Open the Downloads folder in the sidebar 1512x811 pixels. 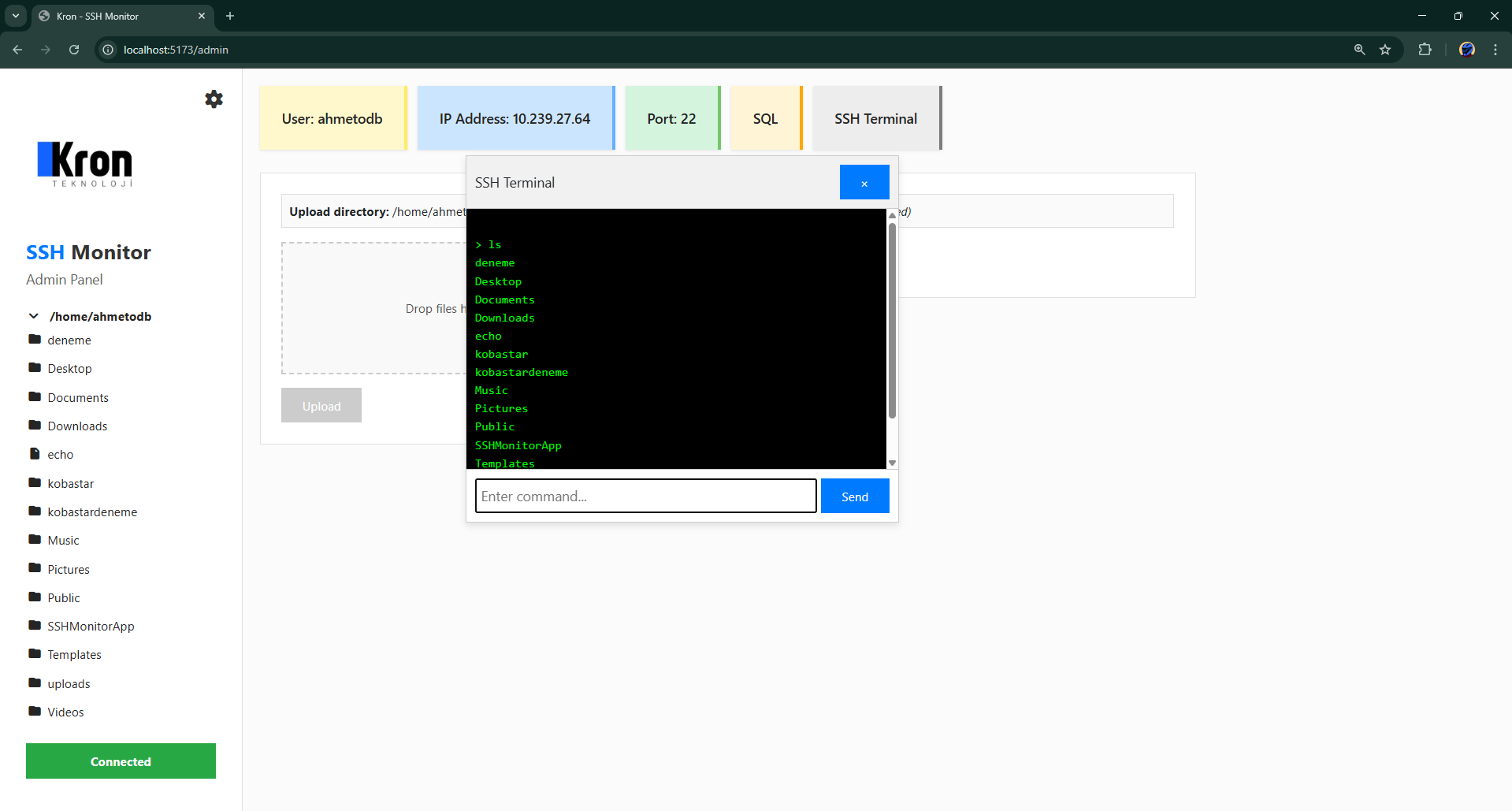click(35, 425)
